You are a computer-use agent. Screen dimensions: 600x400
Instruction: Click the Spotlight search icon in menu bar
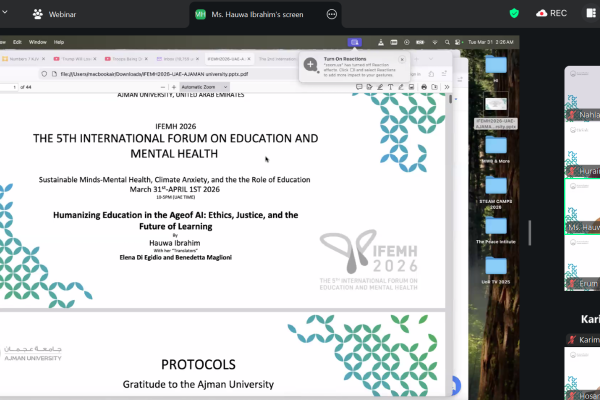pyautogui.click(x=447, y=42)
